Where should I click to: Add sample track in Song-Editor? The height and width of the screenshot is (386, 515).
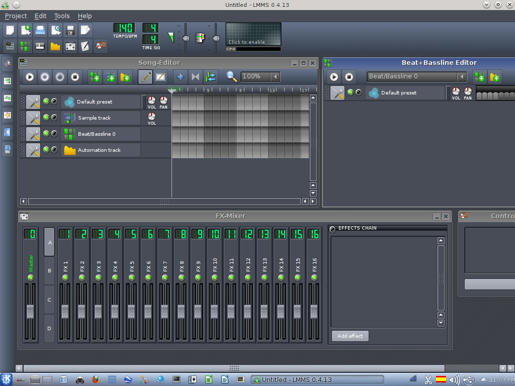point(110,77)
